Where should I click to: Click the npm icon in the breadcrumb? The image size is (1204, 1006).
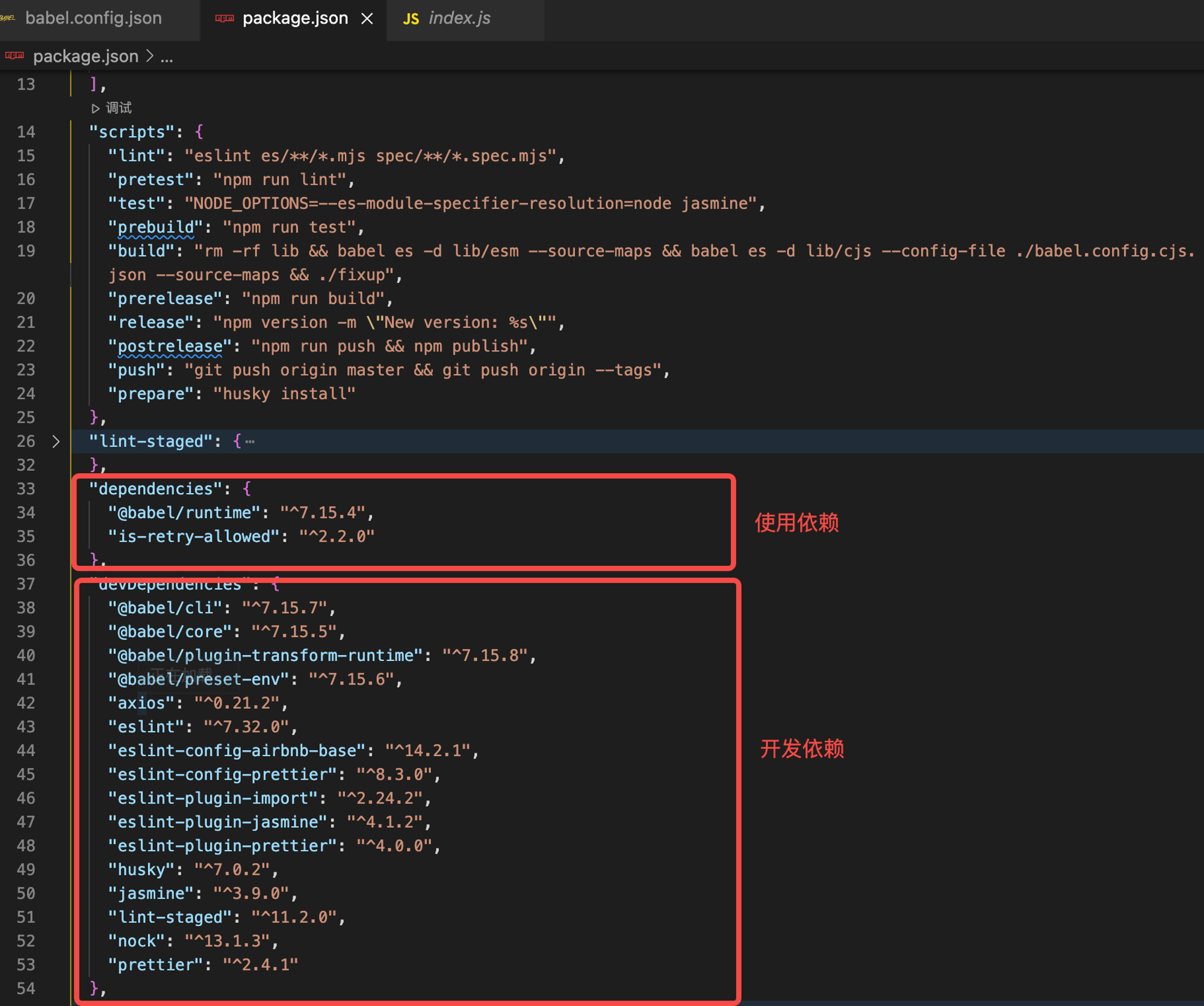[x=14, y=56]
